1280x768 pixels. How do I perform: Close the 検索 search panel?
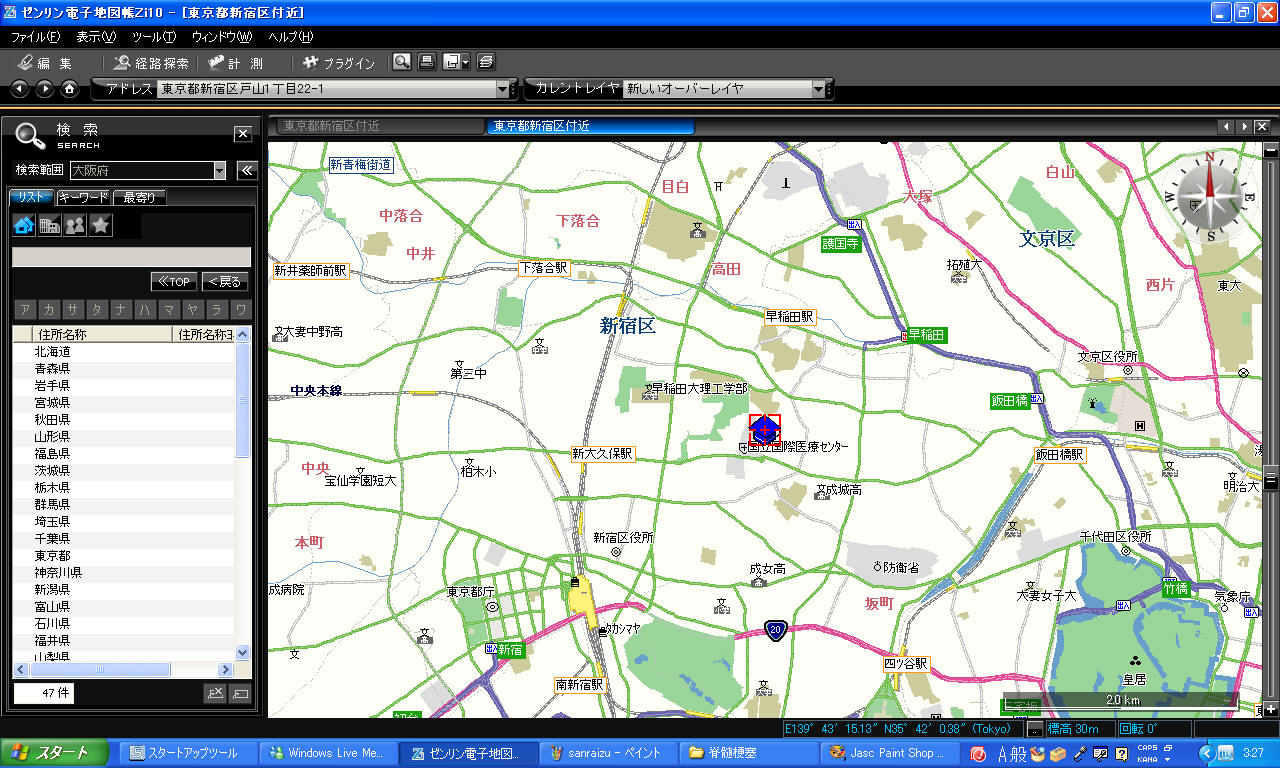243,134
